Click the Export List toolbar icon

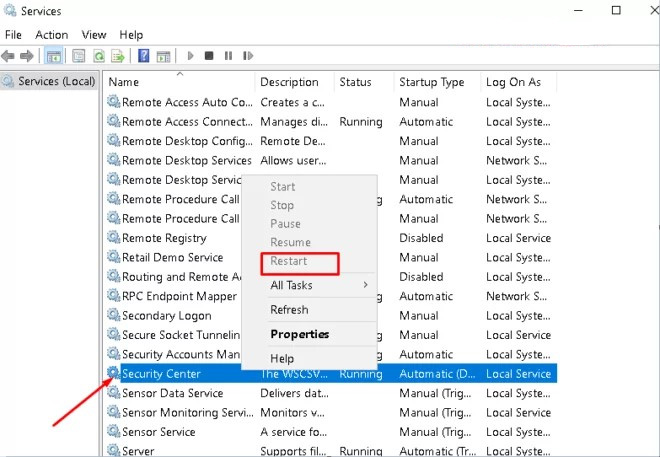pos(118,56)
